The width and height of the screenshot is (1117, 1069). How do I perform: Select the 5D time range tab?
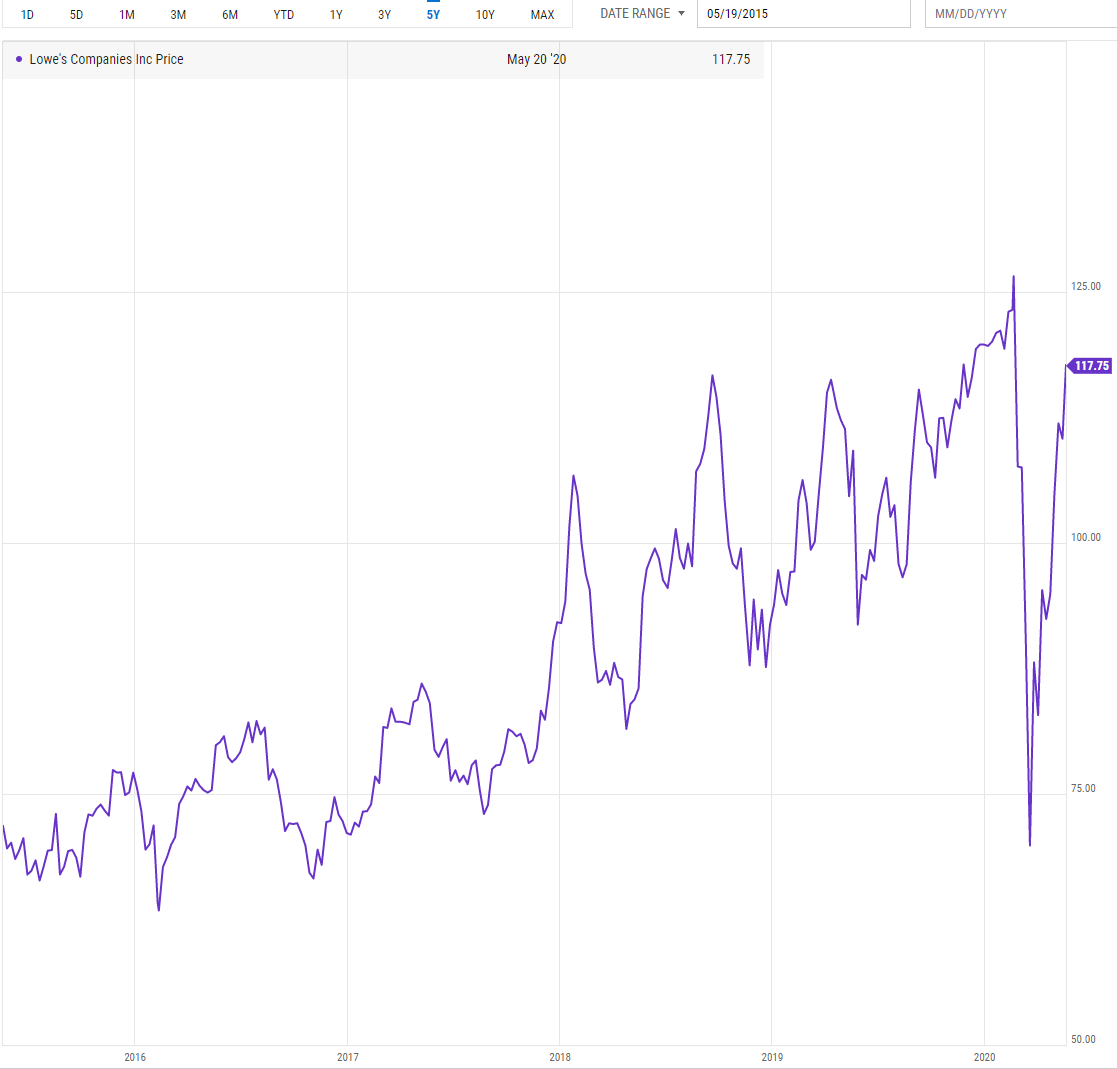[76, 14]
